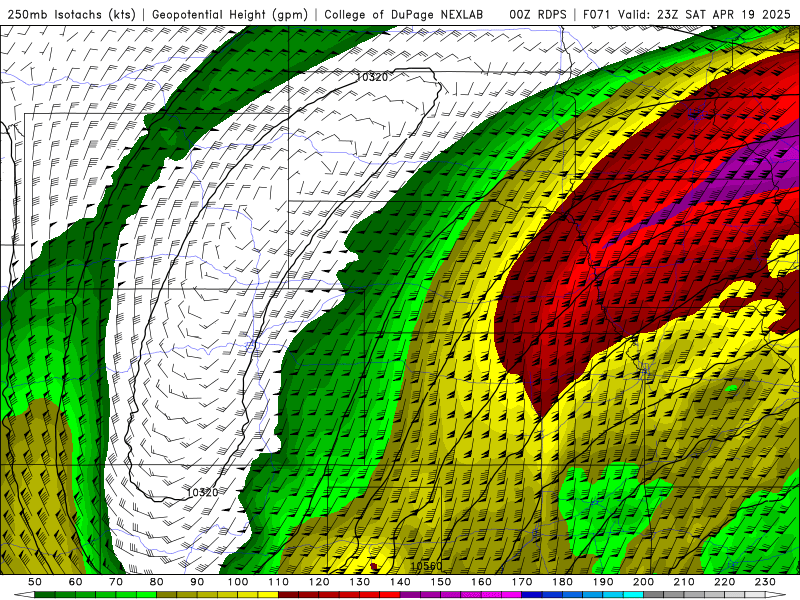
Task: Click the '50' colorbar value
Action: point(35,582)
